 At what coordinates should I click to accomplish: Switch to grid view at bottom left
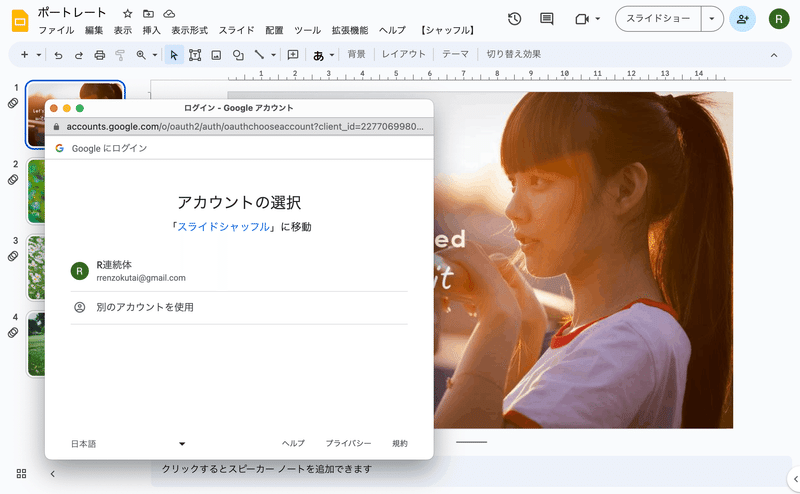[21, 474]
